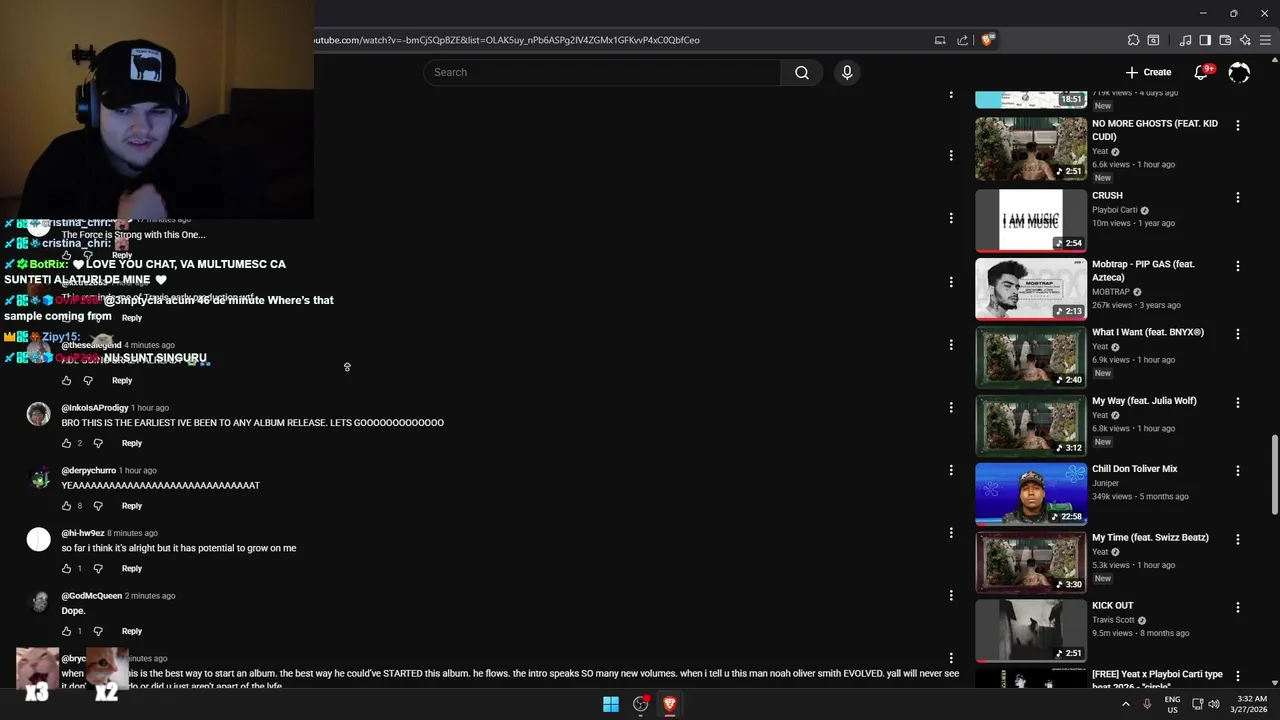Image resolution: width=1280 pixels, height=720 pixels.
Task: Dislike the @GodMcQueen "Dope." comment
Action: 98,631
